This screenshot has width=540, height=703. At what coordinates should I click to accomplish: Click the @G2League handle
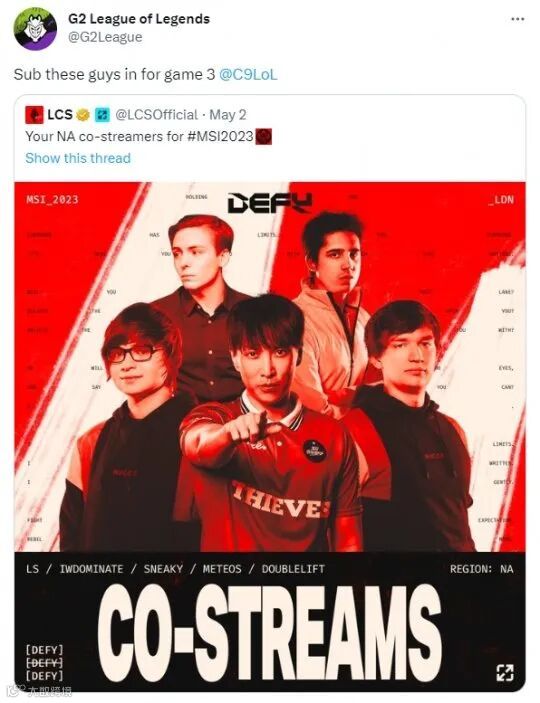[105, 37]
